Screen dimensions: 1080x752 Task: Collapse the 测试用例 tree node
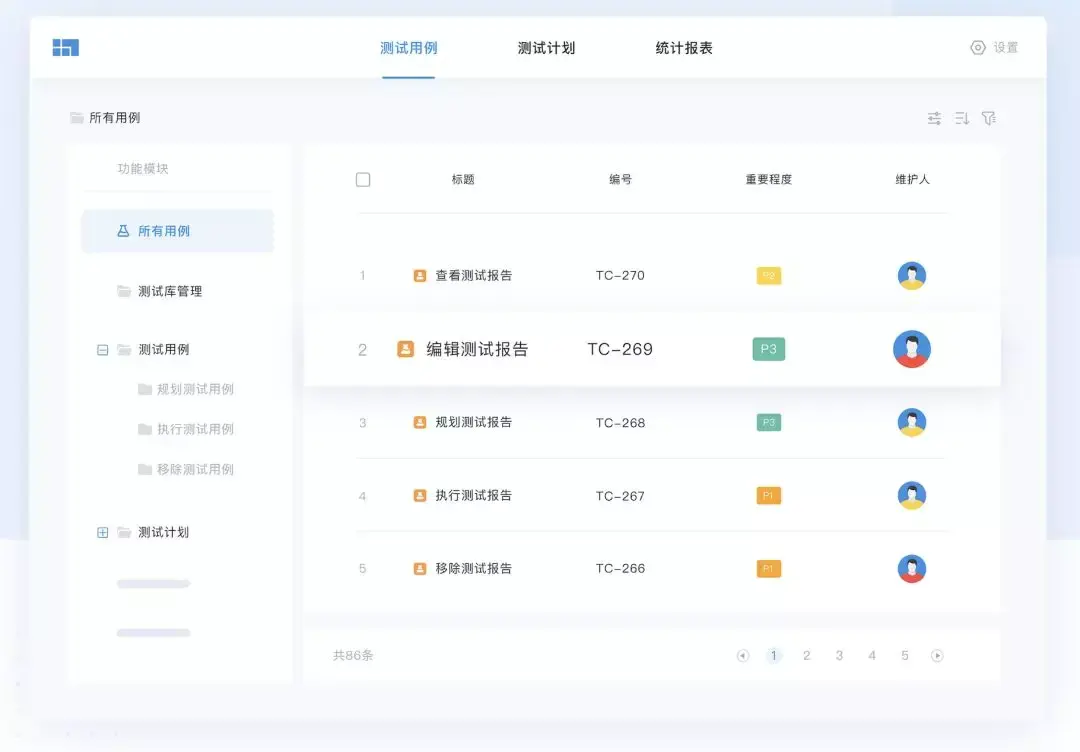(x=103, y=350)
